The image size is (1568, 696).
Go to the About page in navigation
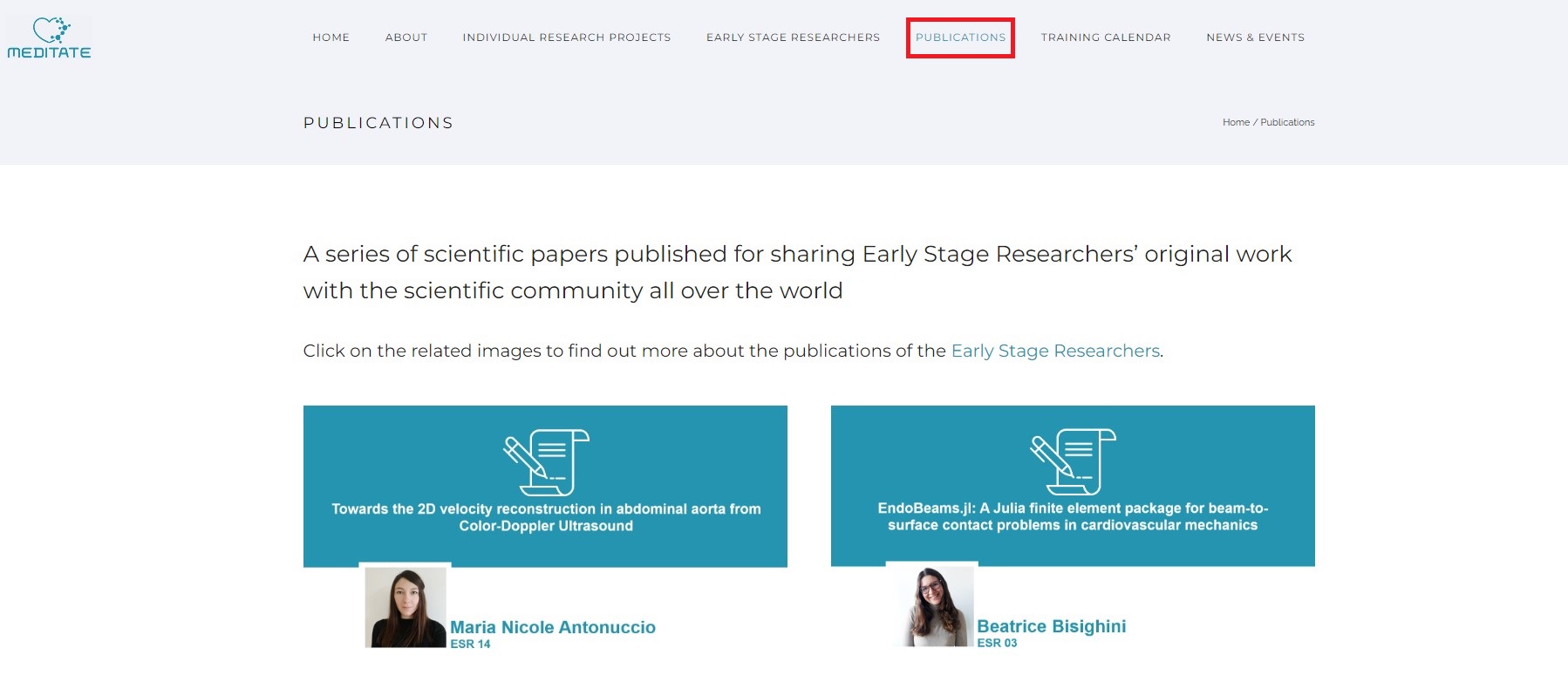(406, 38)
